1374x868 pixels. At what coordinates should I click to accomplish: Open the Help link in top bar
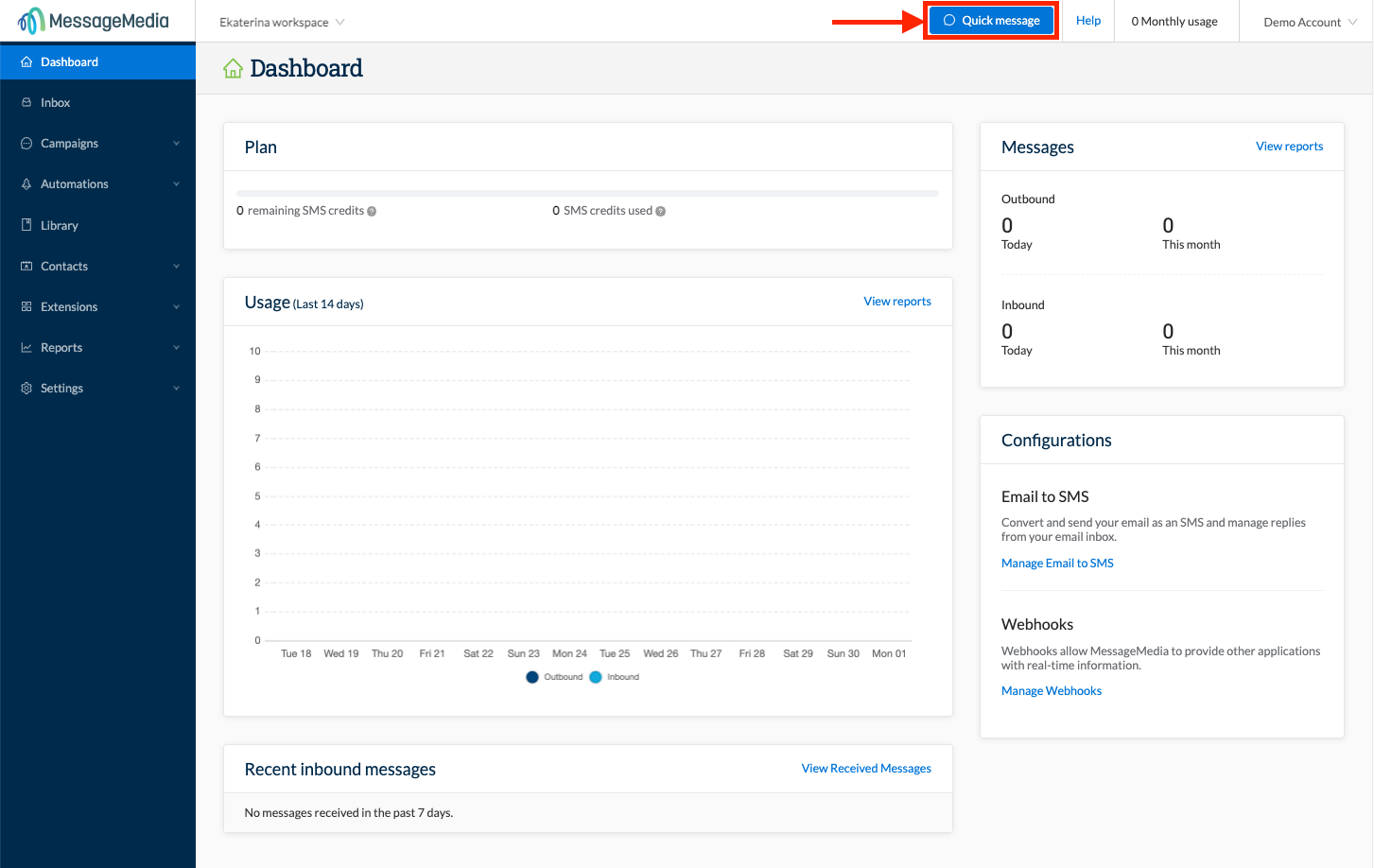pos(1088,20)
